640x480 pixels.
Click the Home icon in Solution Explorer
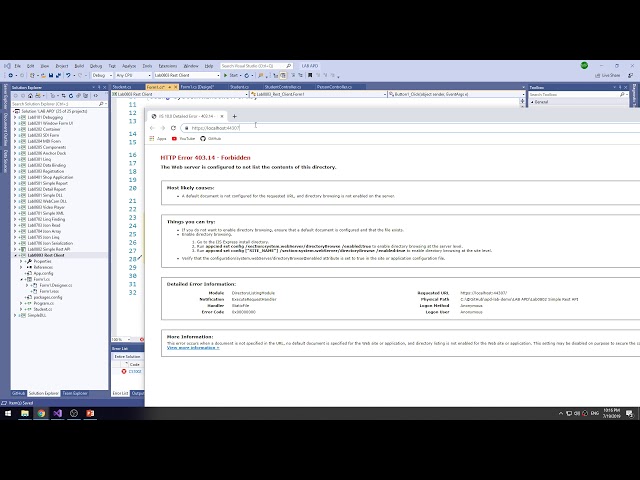click(30, 96)
